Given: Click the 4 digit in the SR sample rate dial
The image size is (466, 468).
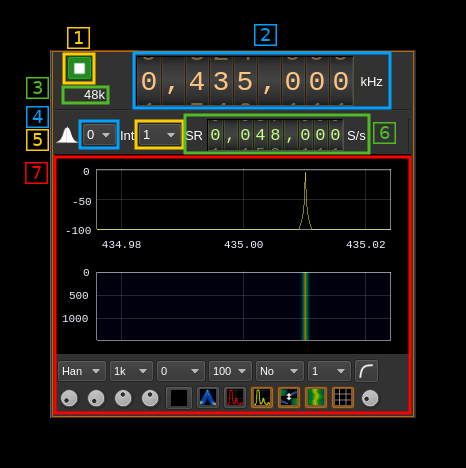Looking at the screenshot, I should (260, 135).
